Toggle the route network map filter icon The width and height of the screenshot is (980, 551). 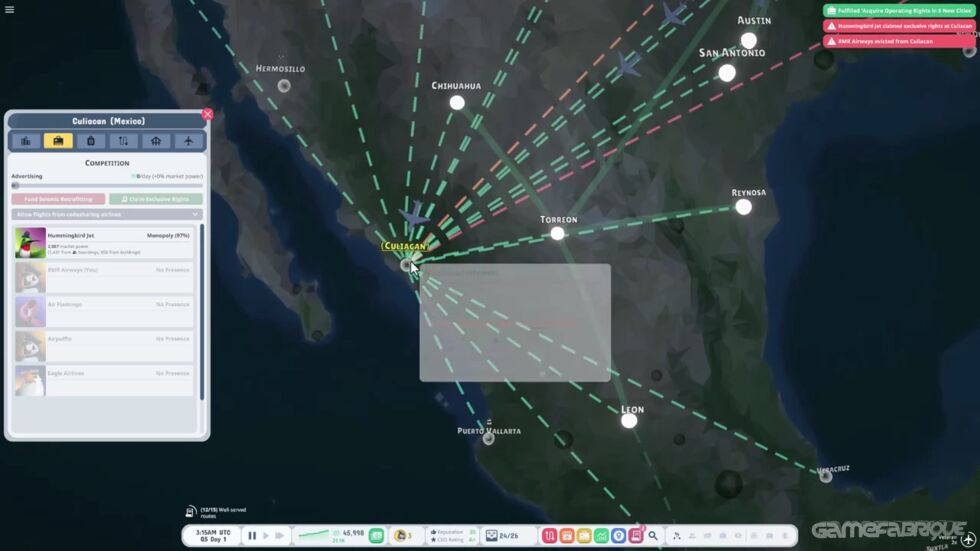677,535
